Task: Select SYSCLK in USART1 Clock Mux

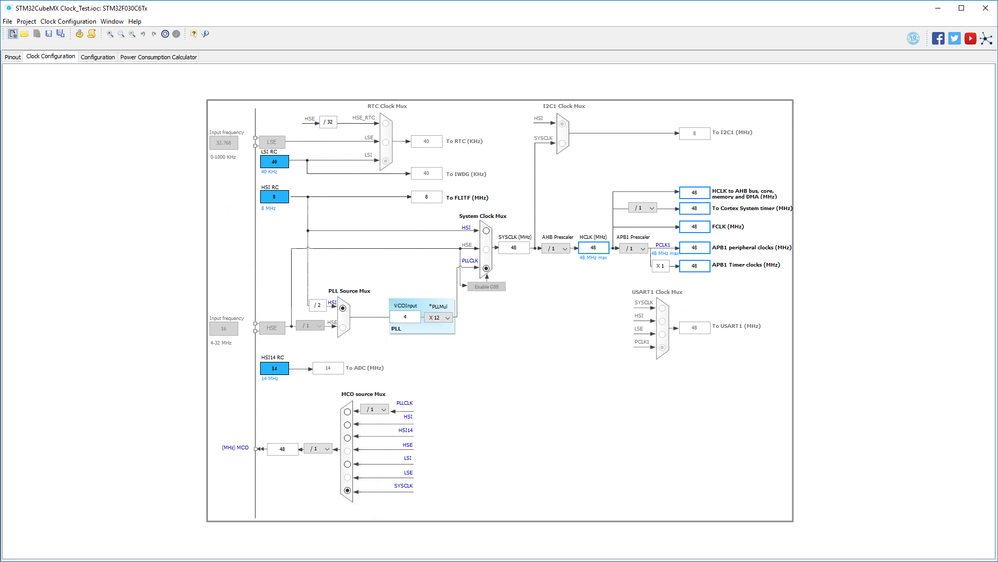Action: point(662,308)
